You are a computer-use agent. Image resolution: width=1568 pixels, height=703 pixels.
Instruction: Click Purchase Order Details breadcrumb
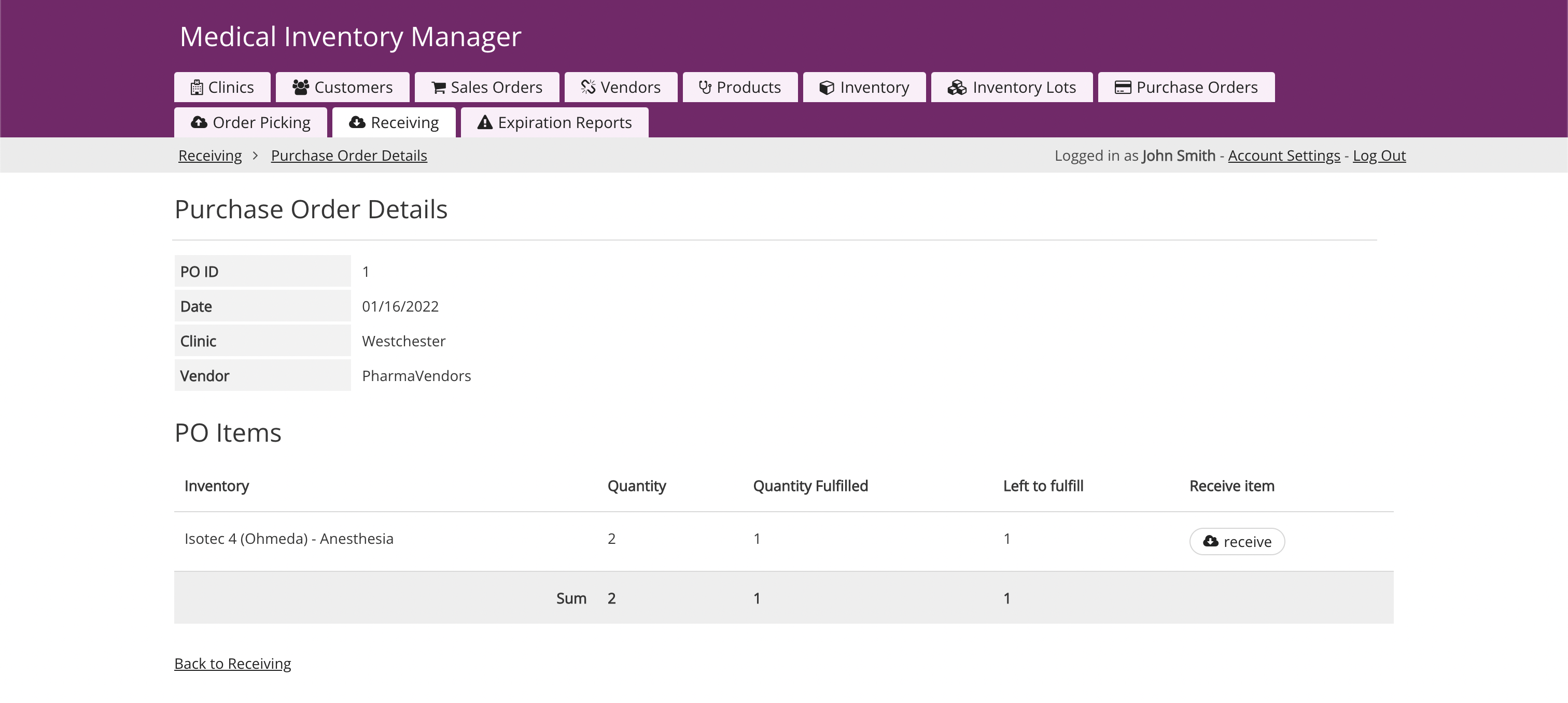(x=349, y=156)
